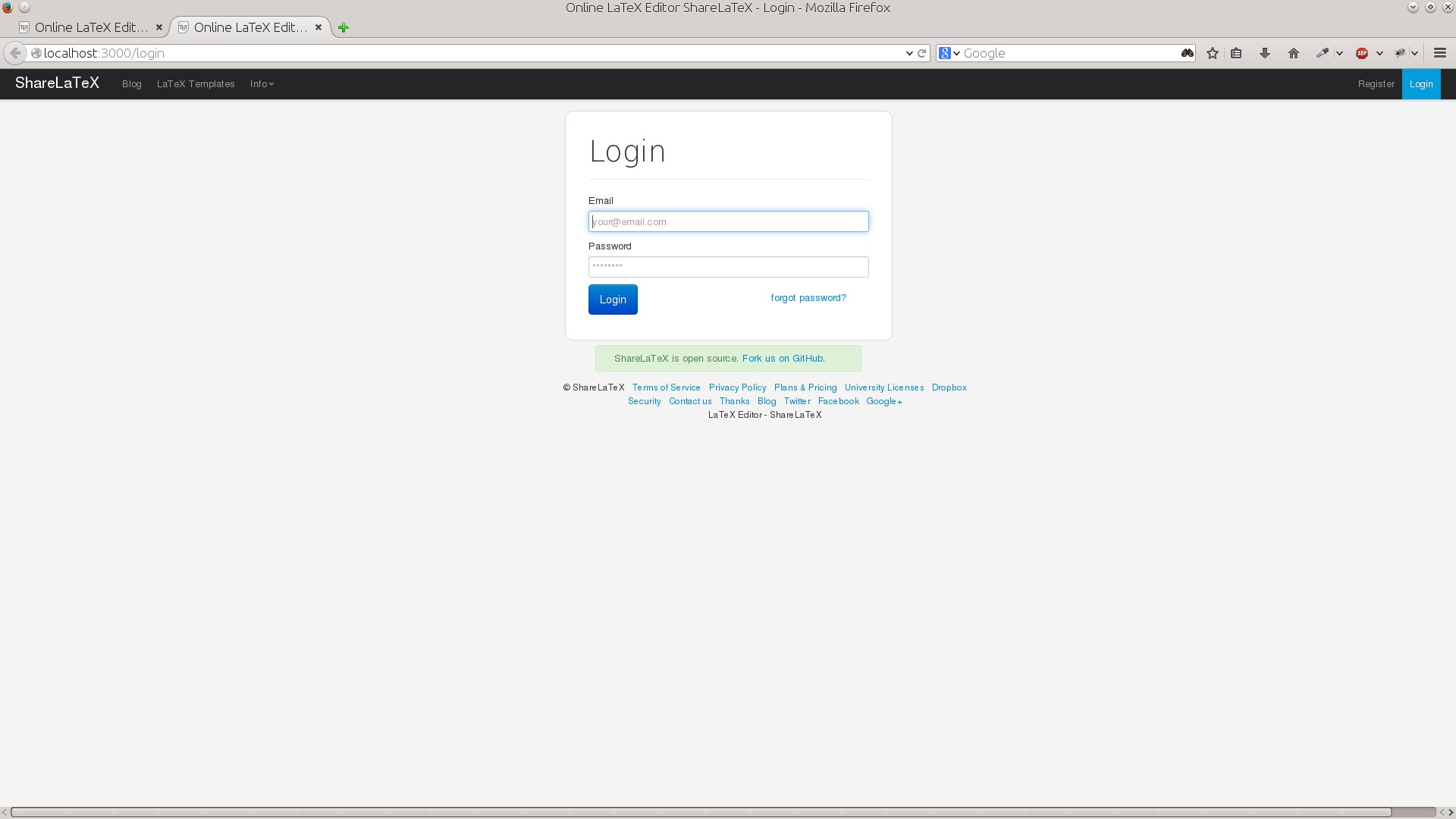1456x819 pixels.
Task: Click the fly extension icon
Action: coord(1400,53)
